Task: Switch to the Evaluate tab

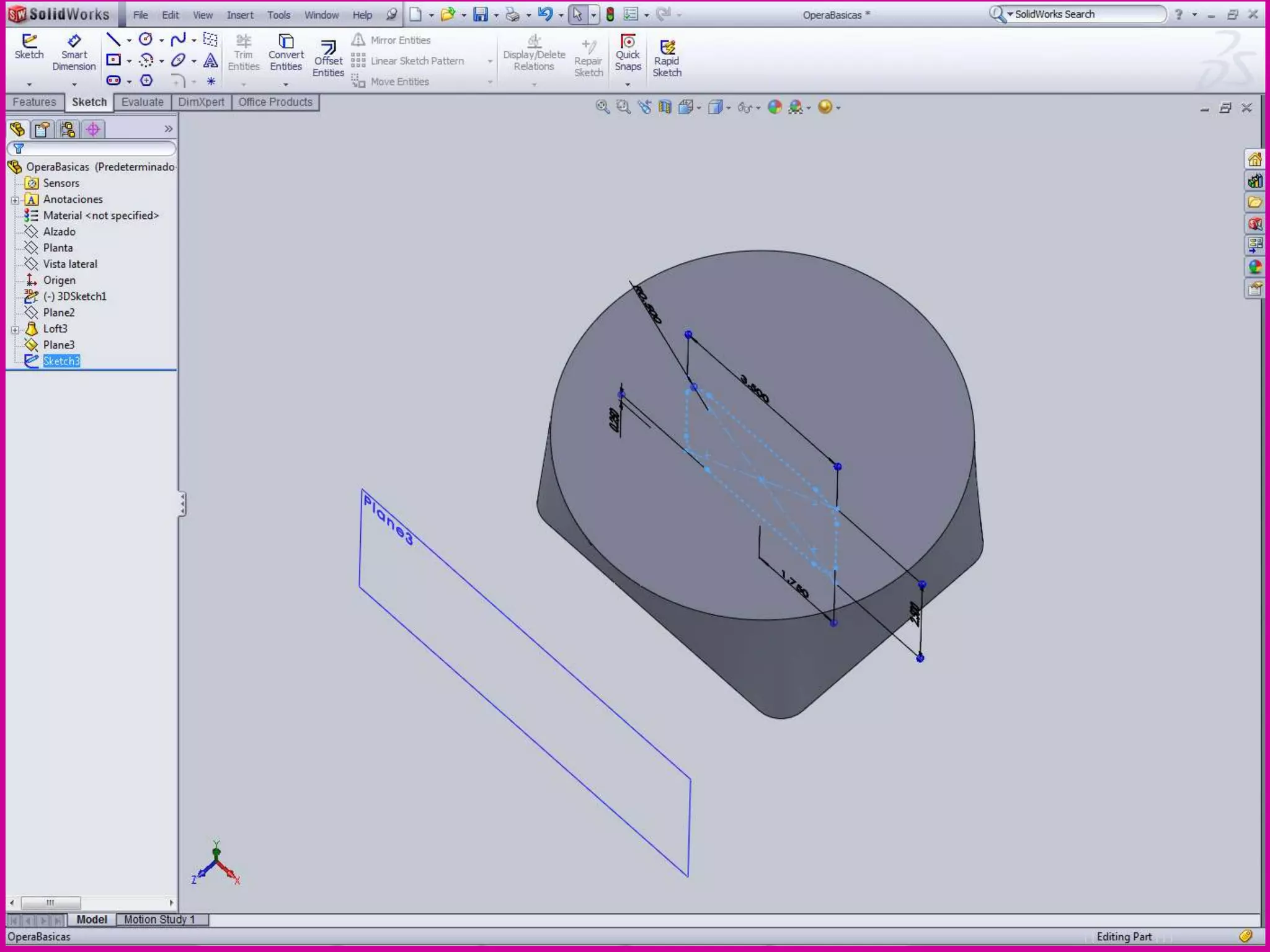Action: (142, 102)
